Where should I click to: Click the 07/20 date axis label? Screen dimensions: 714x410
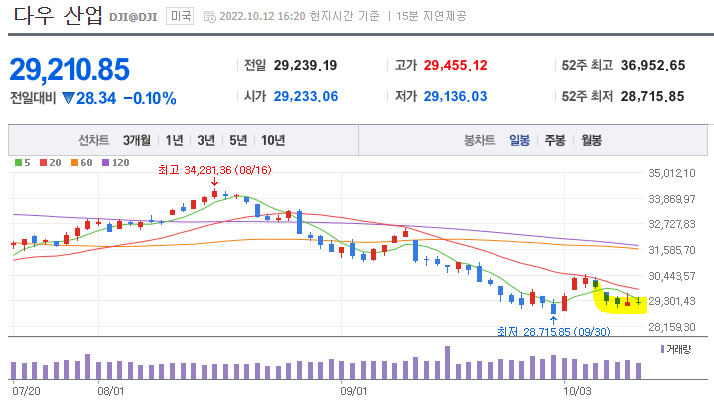[26, 391]
